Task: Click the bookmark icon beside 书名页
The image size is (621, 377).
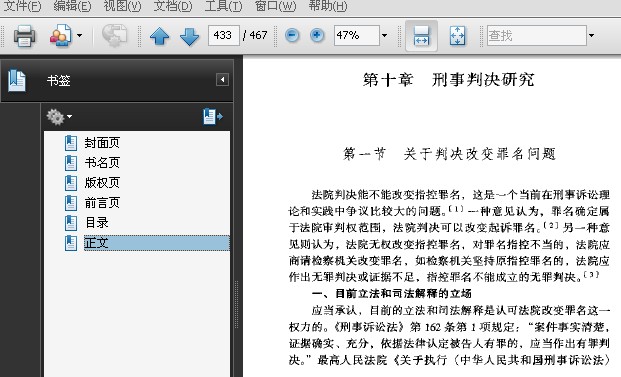Action: tap(70, 163)
